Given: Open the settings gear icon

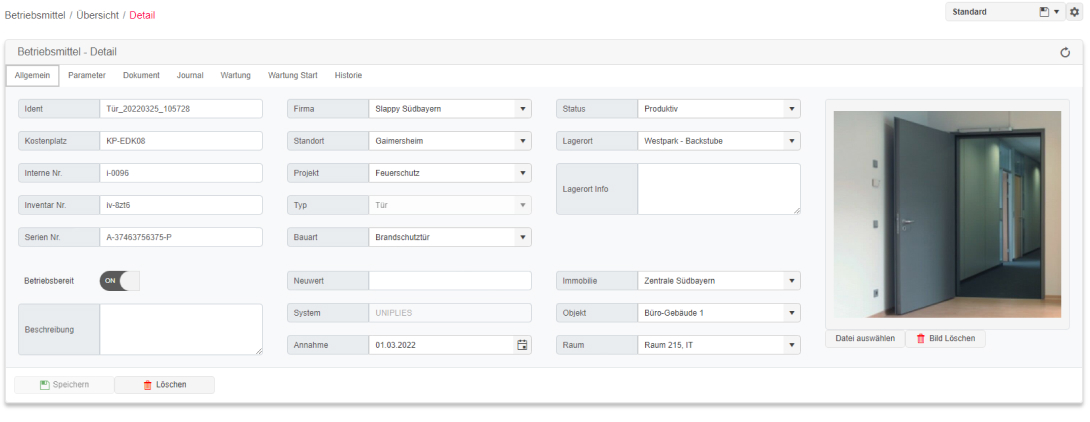Looking at the screenshot, I should 1074,12.
